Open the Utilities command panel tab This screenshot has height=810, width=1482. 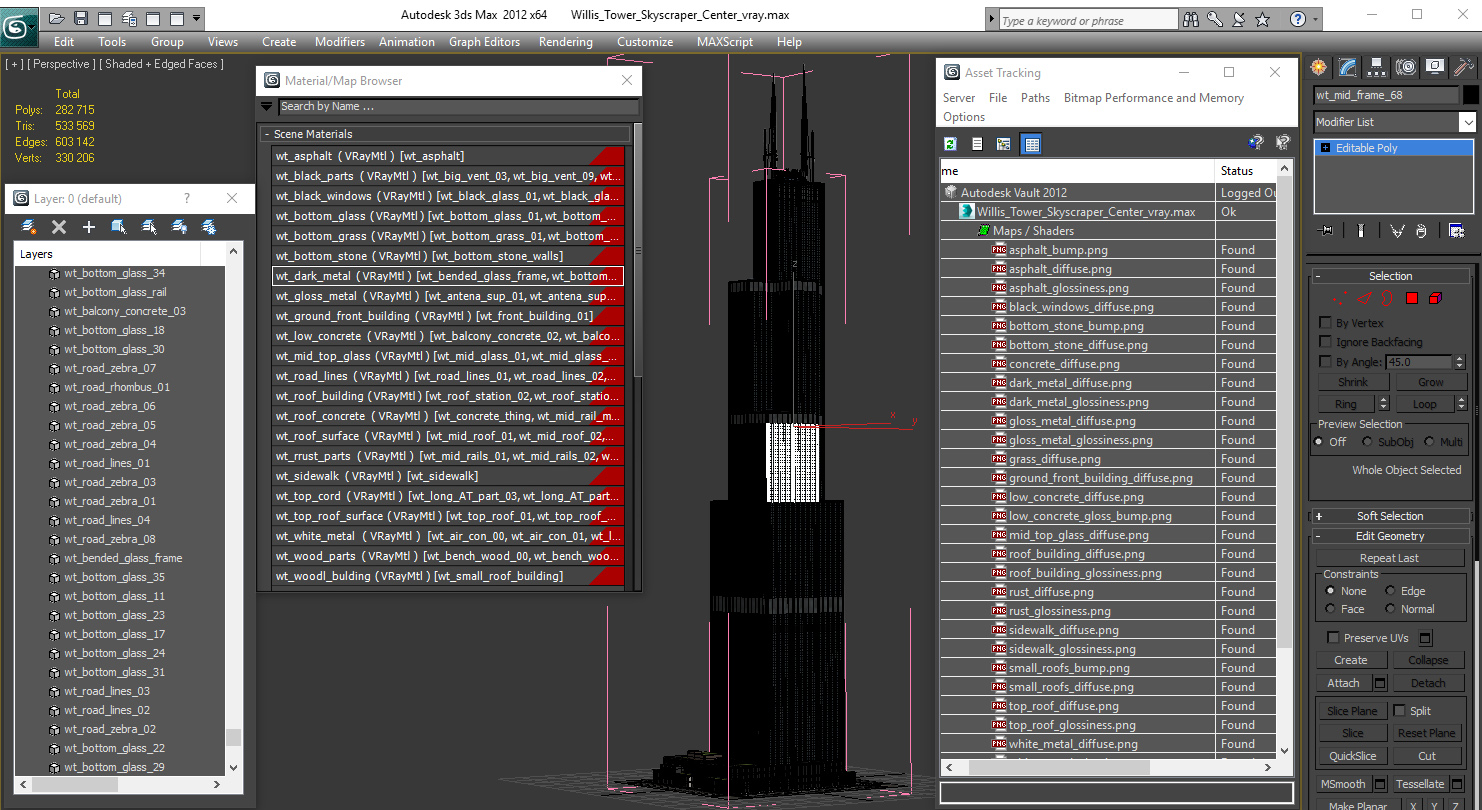pyautogui.click(x=1465, y=67)
